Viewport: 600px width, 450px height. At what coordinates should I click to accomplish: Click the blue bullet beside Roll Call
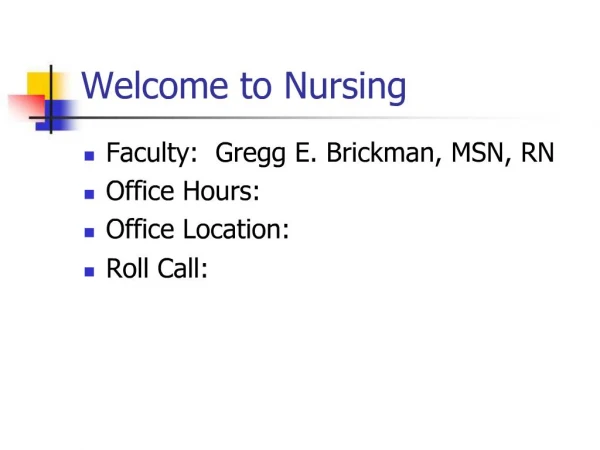pyautogui.click(x=89, y=271)
